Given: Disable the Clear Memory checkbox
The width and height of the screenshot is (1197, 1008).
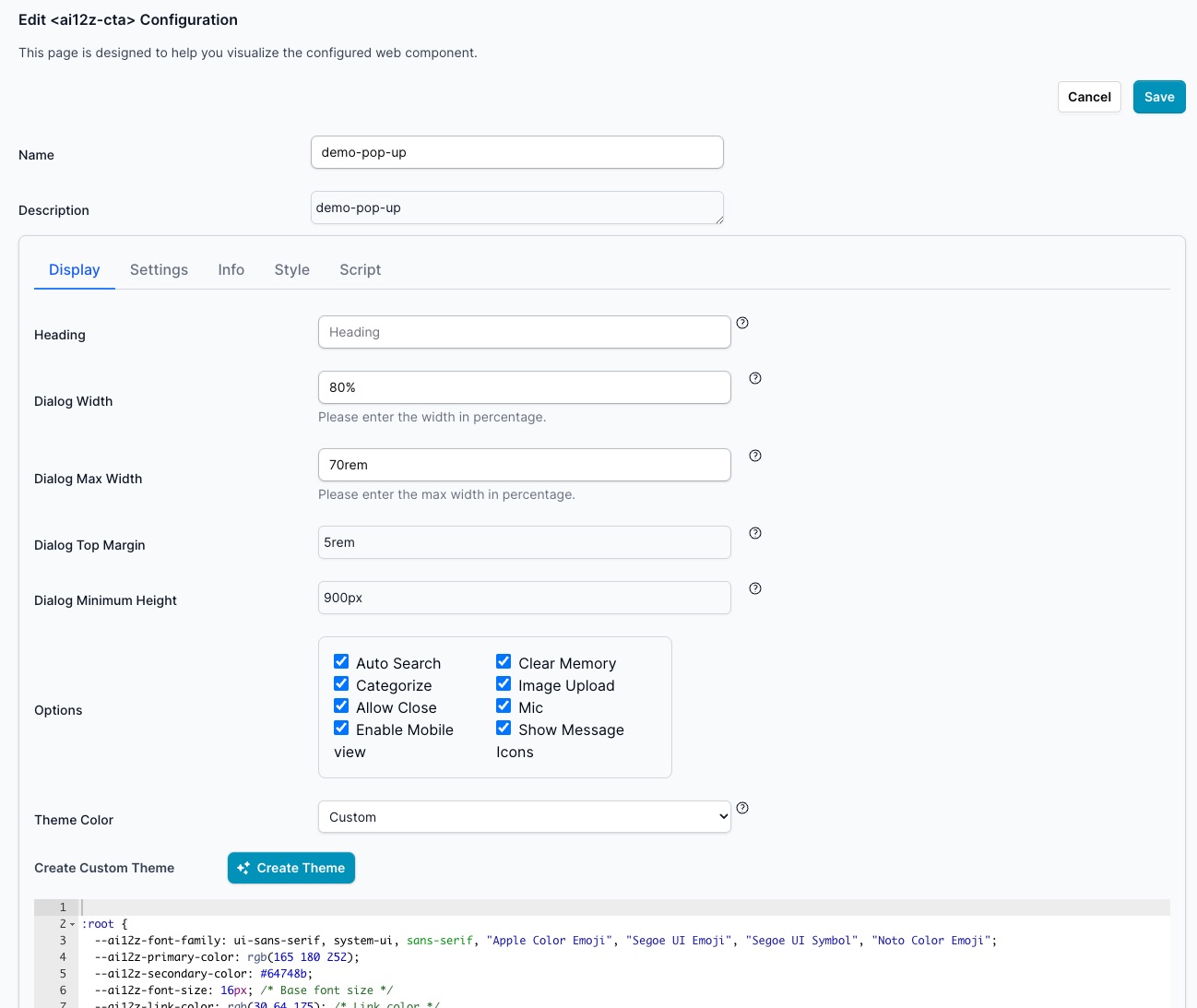Looking at the screenshot, I should tap(504, 661).
